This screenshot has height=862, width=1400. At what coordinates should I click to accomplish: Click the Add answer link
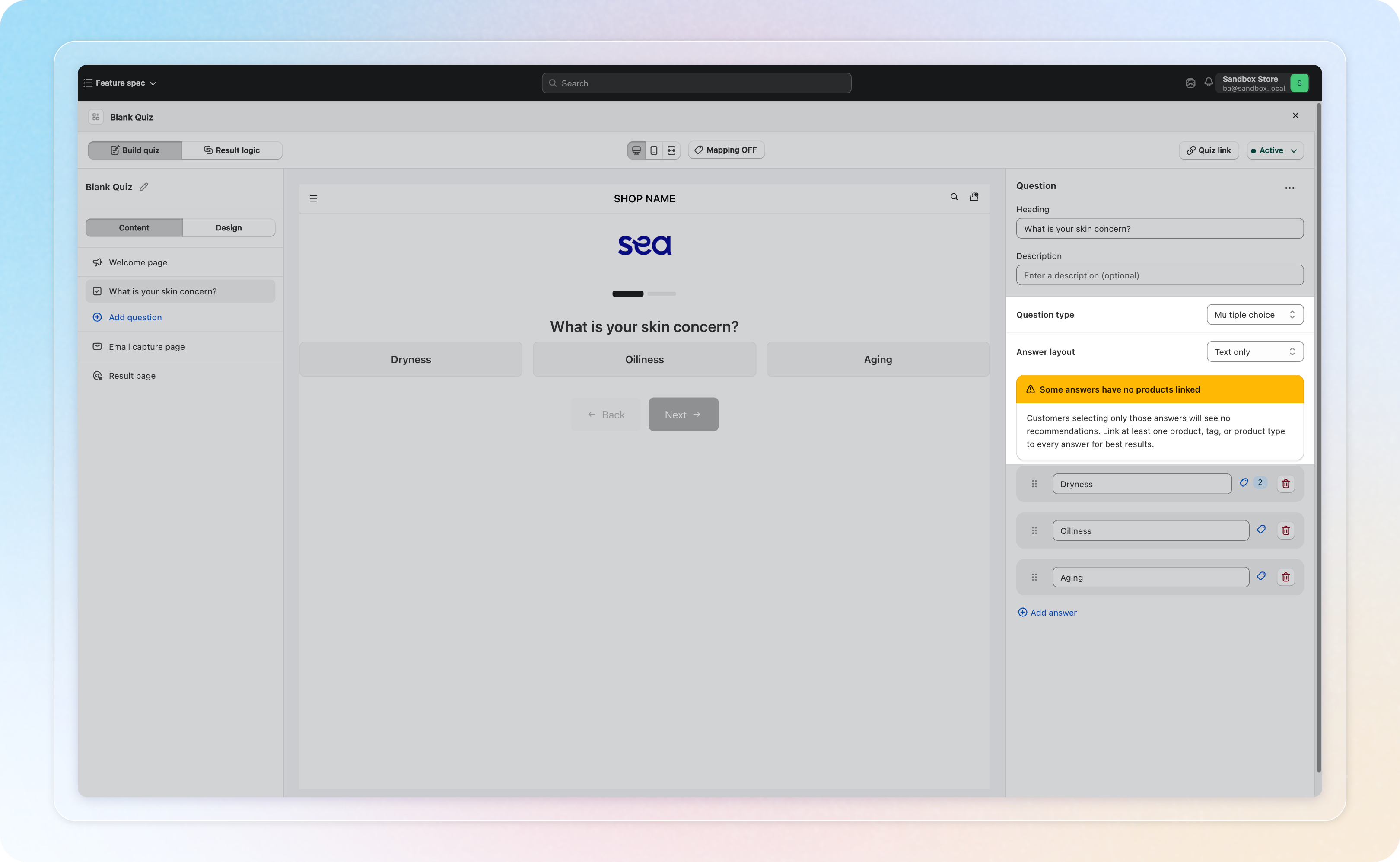click(1047, 612)
